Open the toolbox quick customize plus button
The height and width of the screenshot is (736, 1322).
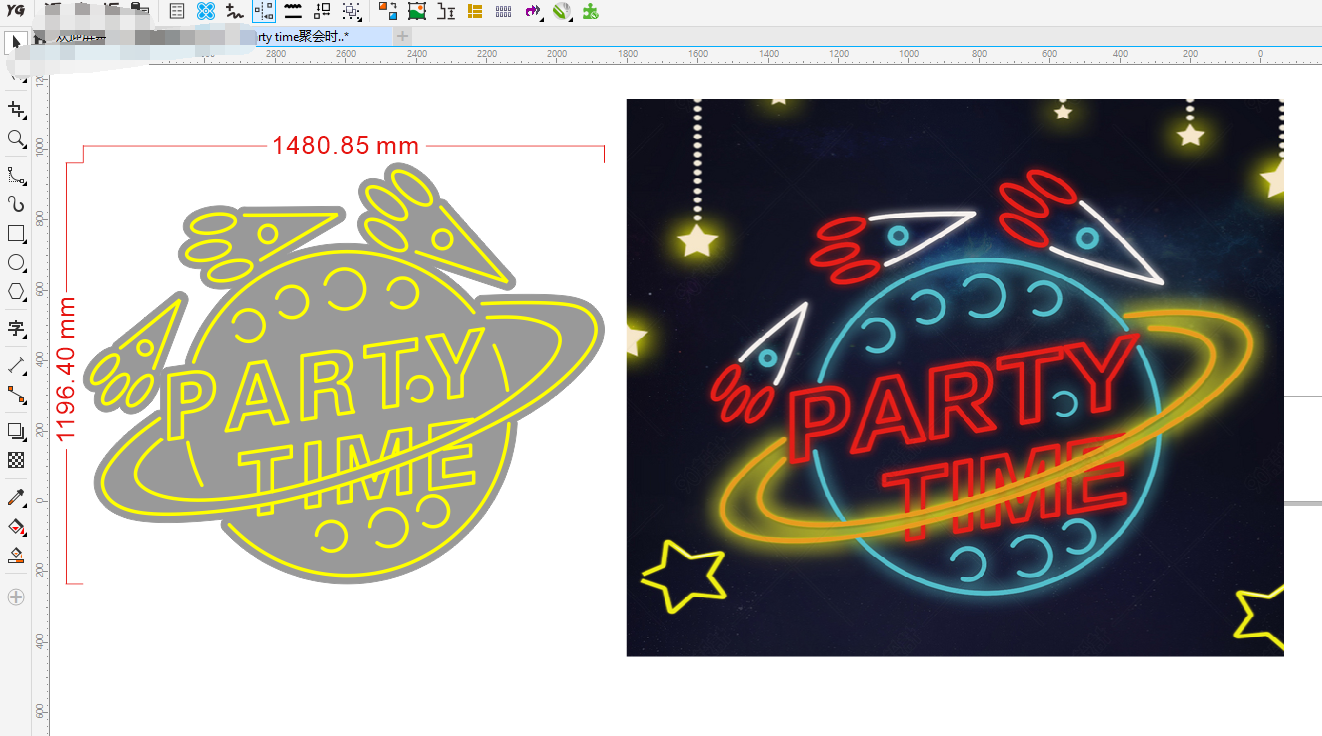pos(16,597)
